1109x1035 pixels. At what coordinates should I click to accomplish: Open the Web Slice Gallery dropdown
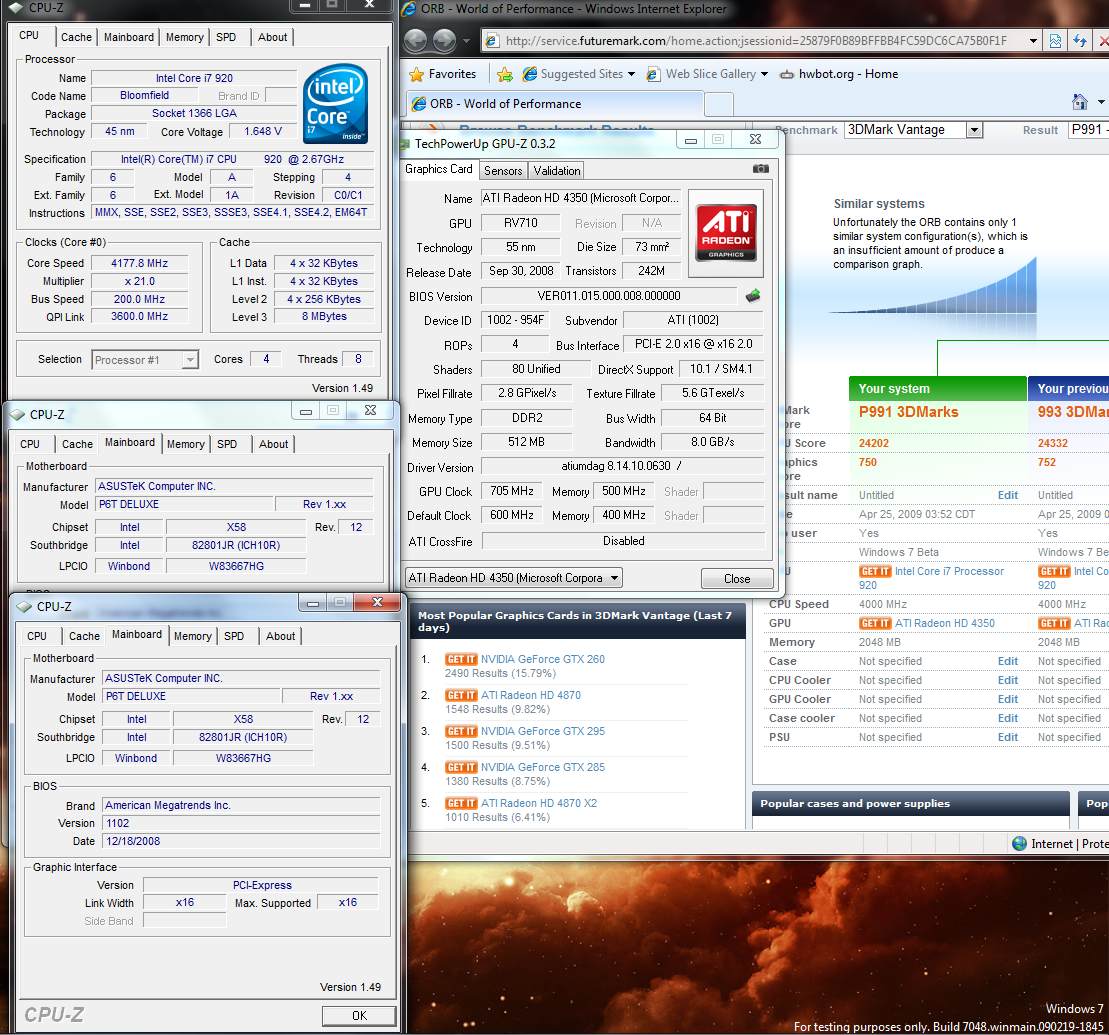764,74
